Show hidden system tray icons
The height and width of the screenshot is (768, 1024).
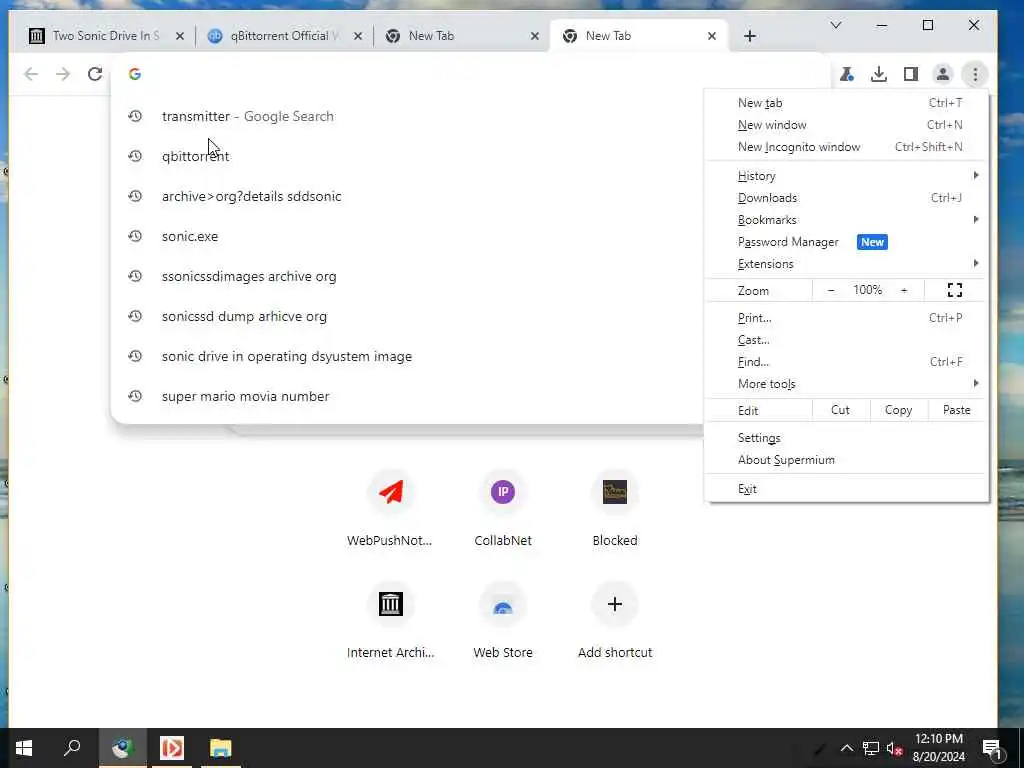tap(847, 748)
